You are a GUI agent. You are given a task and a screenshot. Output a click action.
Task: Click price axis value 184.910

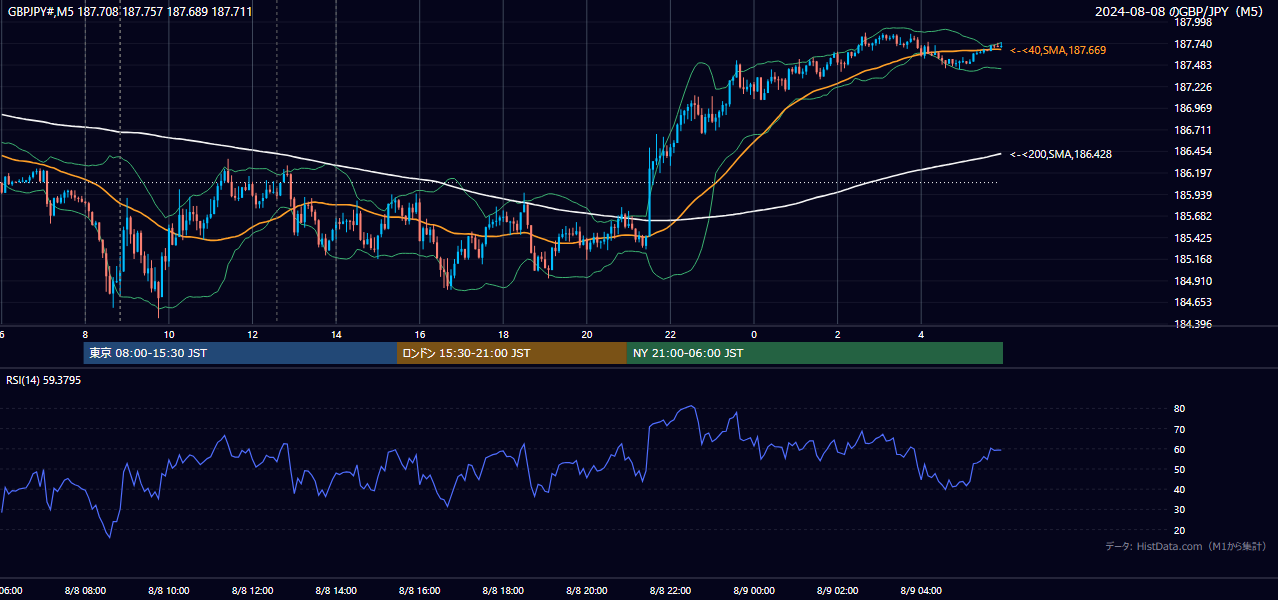[x=1193, y=281]
